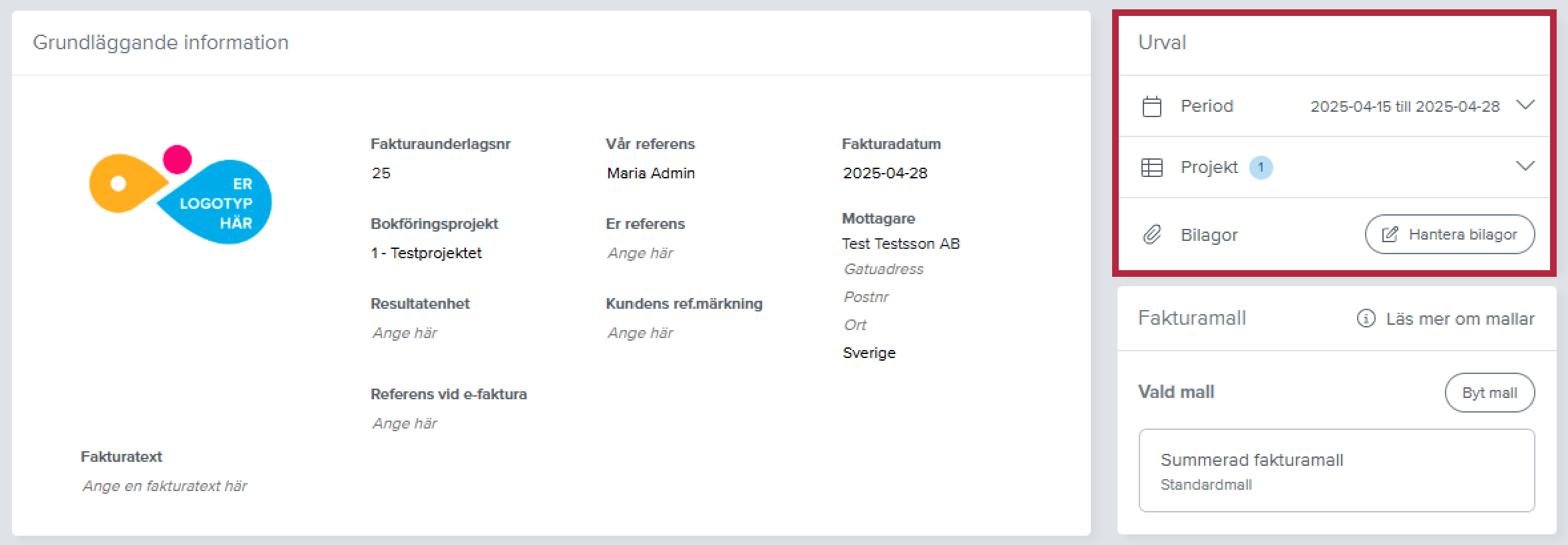Click the info icon next to Läs mer om mallar
This screenshot has width=1568, height=545.
coord(1366,319)
